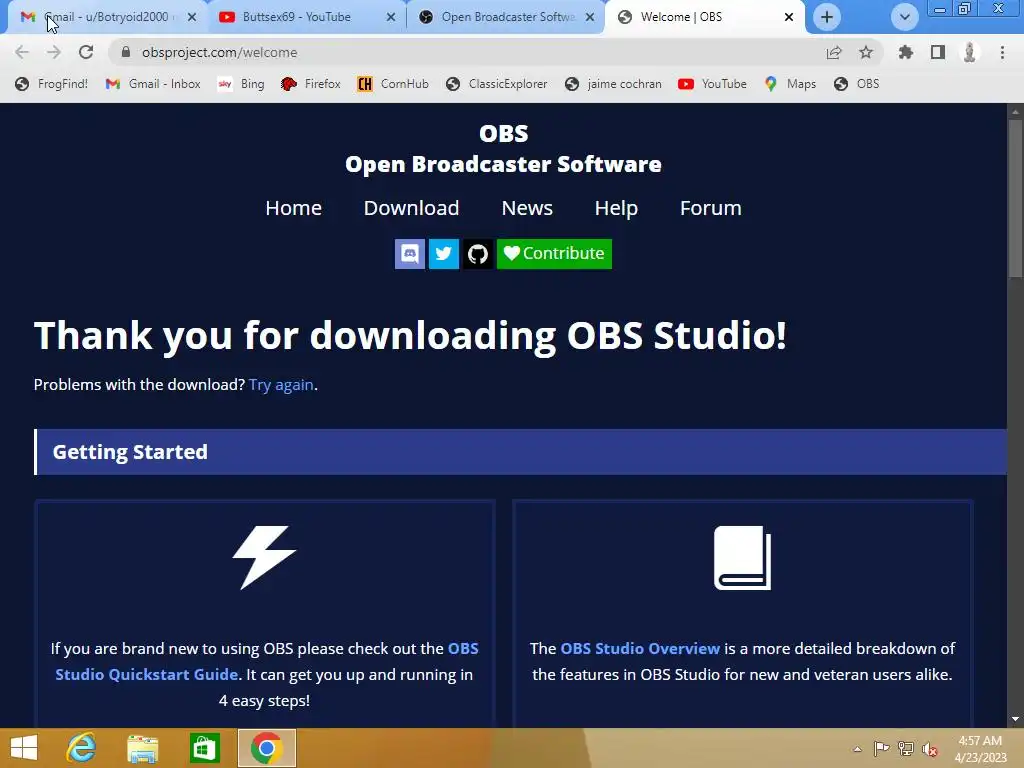Image resolution: width=1024 pixels, height=768 pixels.
Task: Open a new browser tab
Action: 827,17
